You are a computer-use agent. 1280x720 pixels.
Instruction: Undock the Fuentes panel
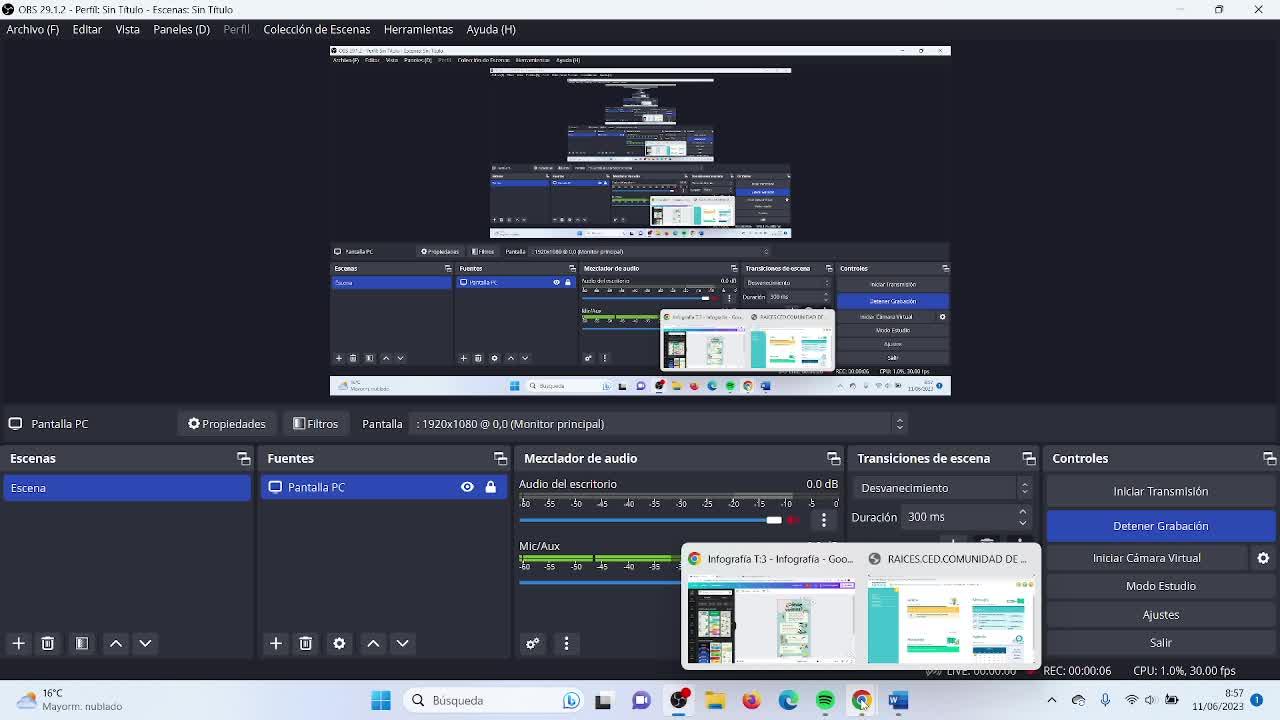click(500, 458)
